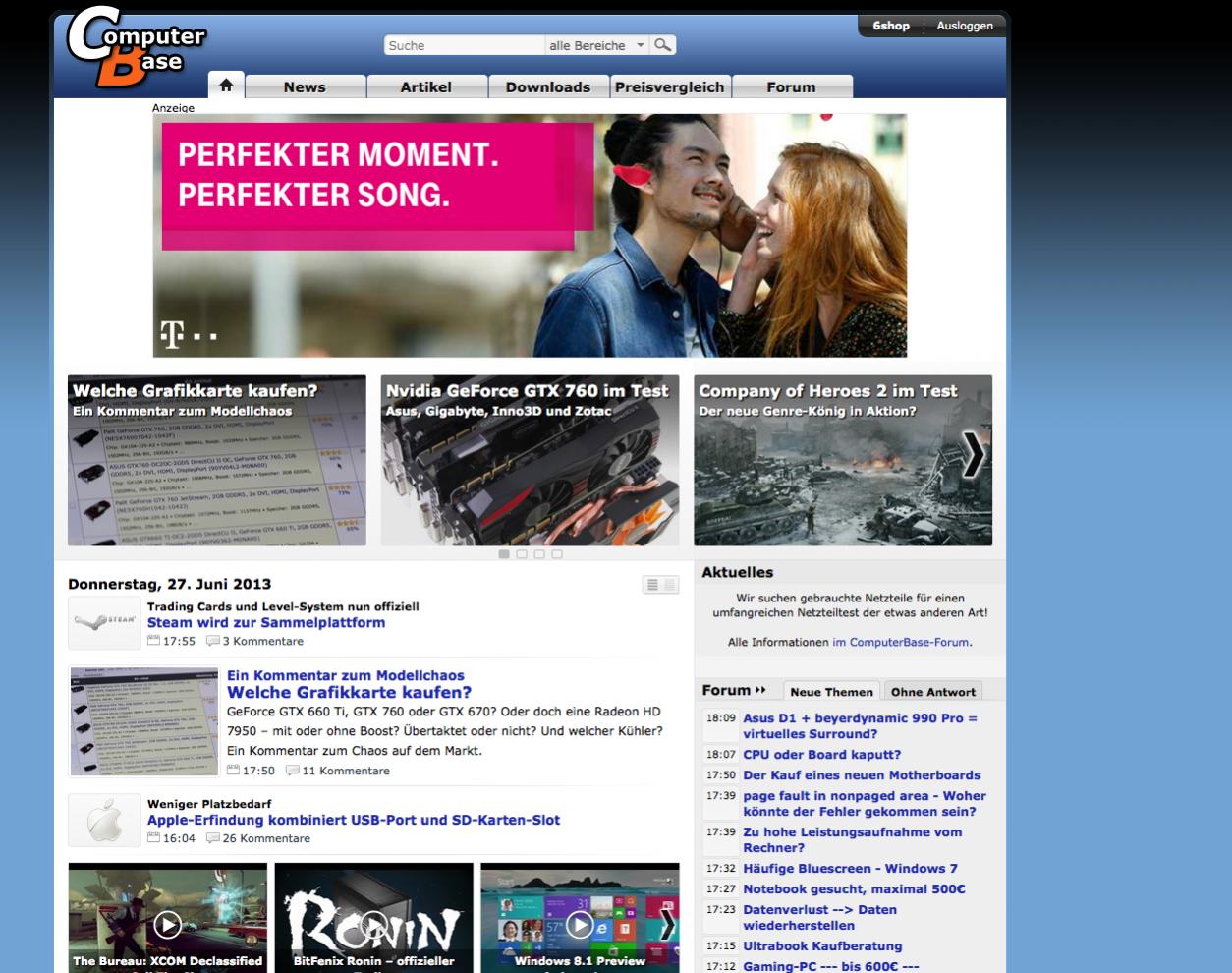
Task: Play The Bureau: XCOM Declassified video
Action: [168, 924]
